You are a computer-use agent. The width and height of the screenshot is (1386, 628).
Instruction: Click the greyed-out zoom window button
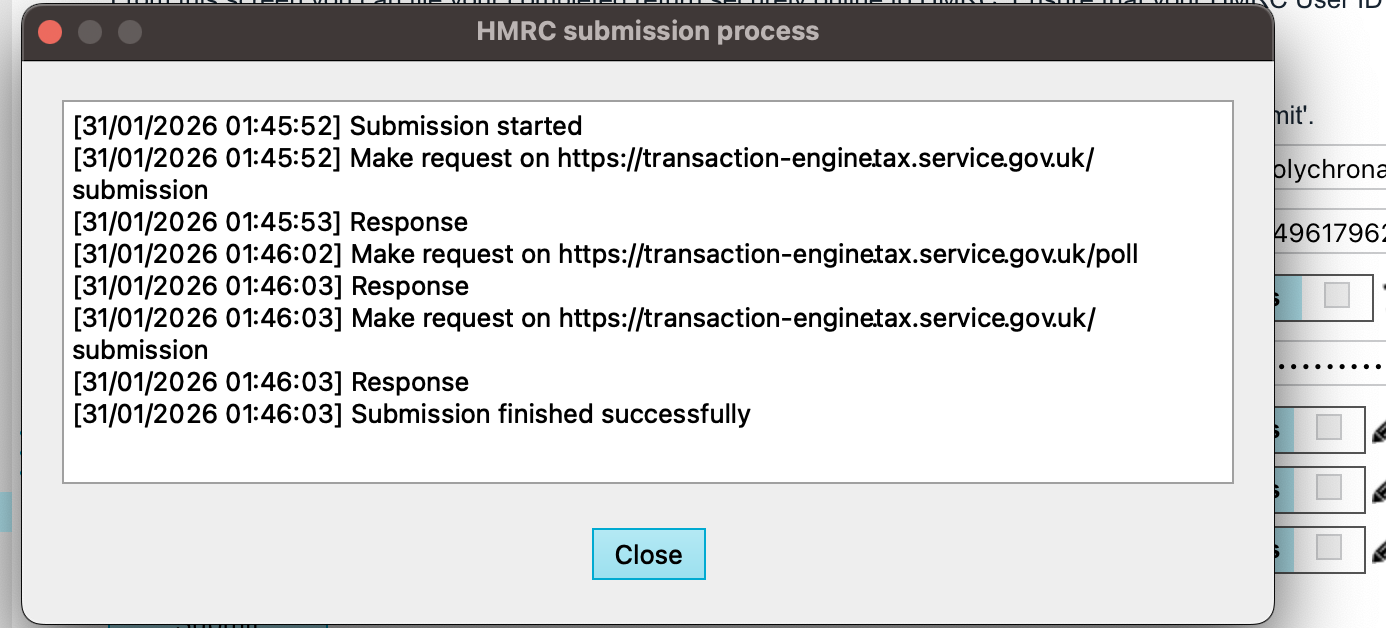point(130,32)
